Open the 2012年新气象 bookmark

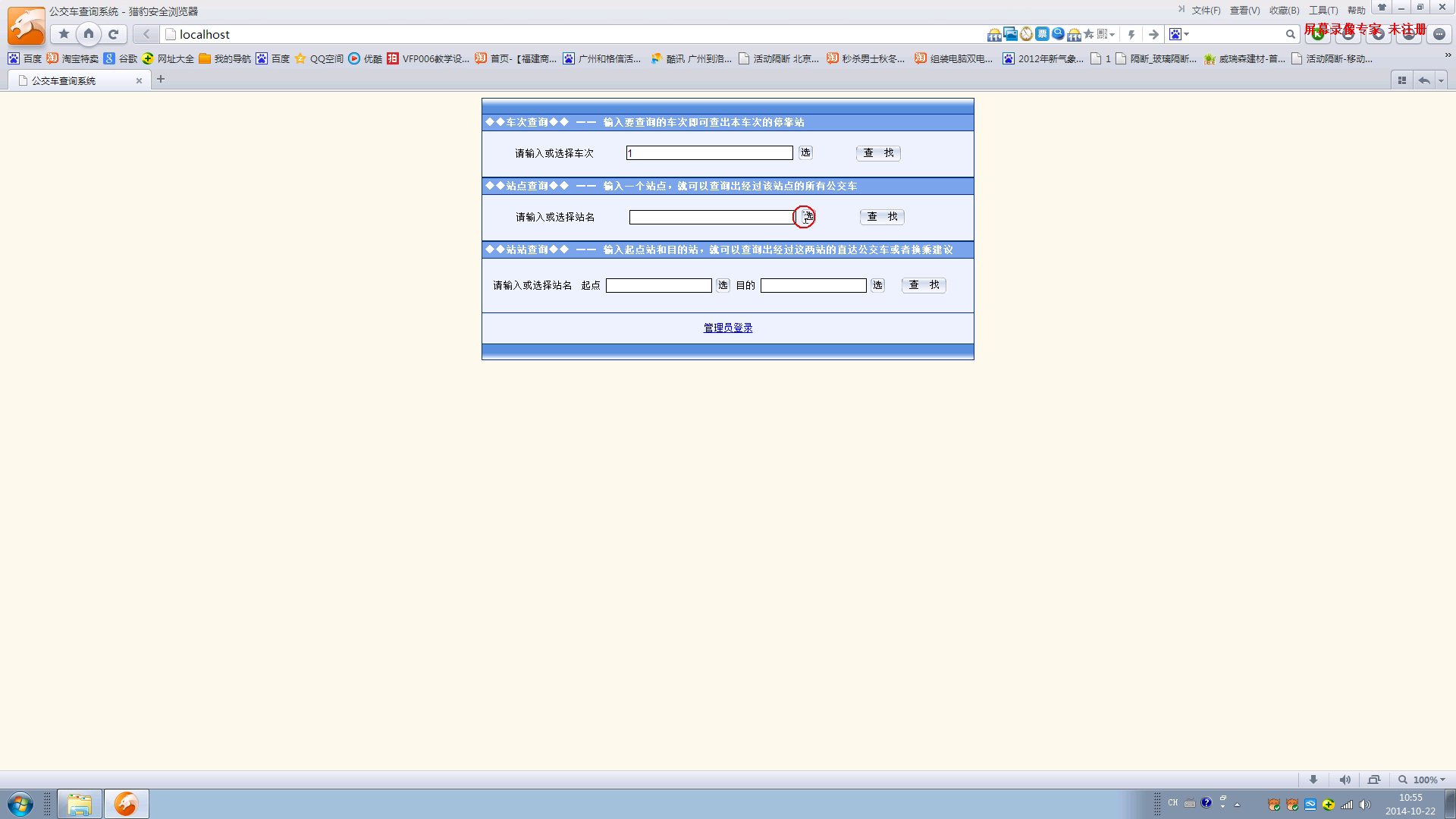tap(1043, 58)
